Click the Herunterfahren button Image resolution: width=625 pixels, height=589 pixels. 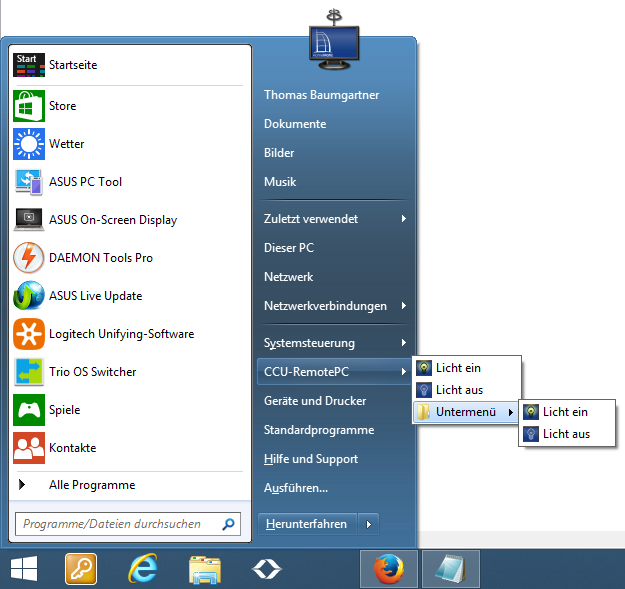pyautogui.click(x=307, y=524)
